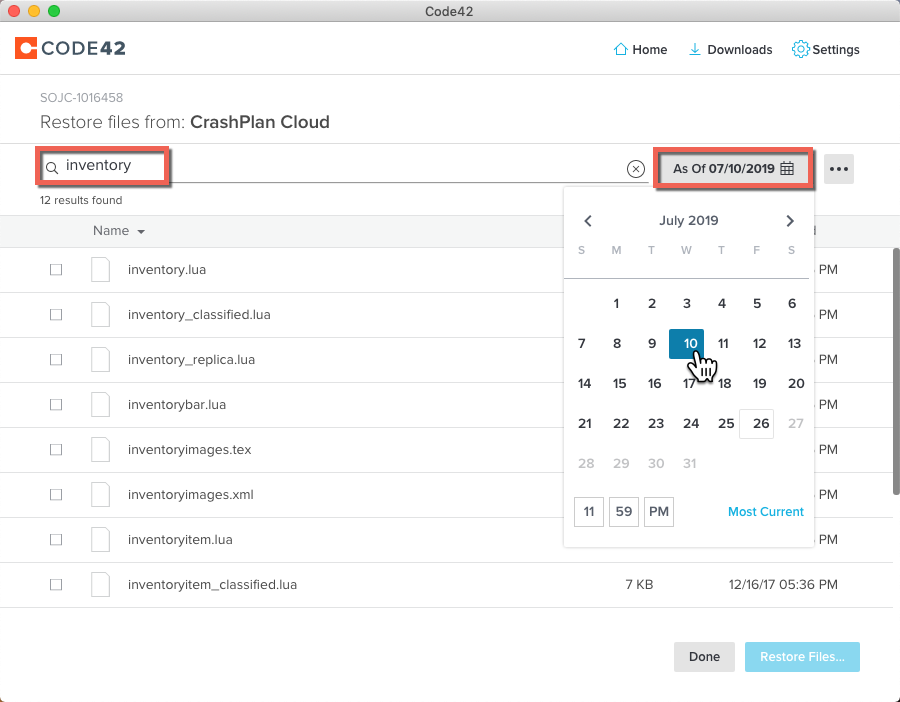The image size is (900, 702).
Task: Click the file icon of inventory_replica.lua
Action: 100,359
